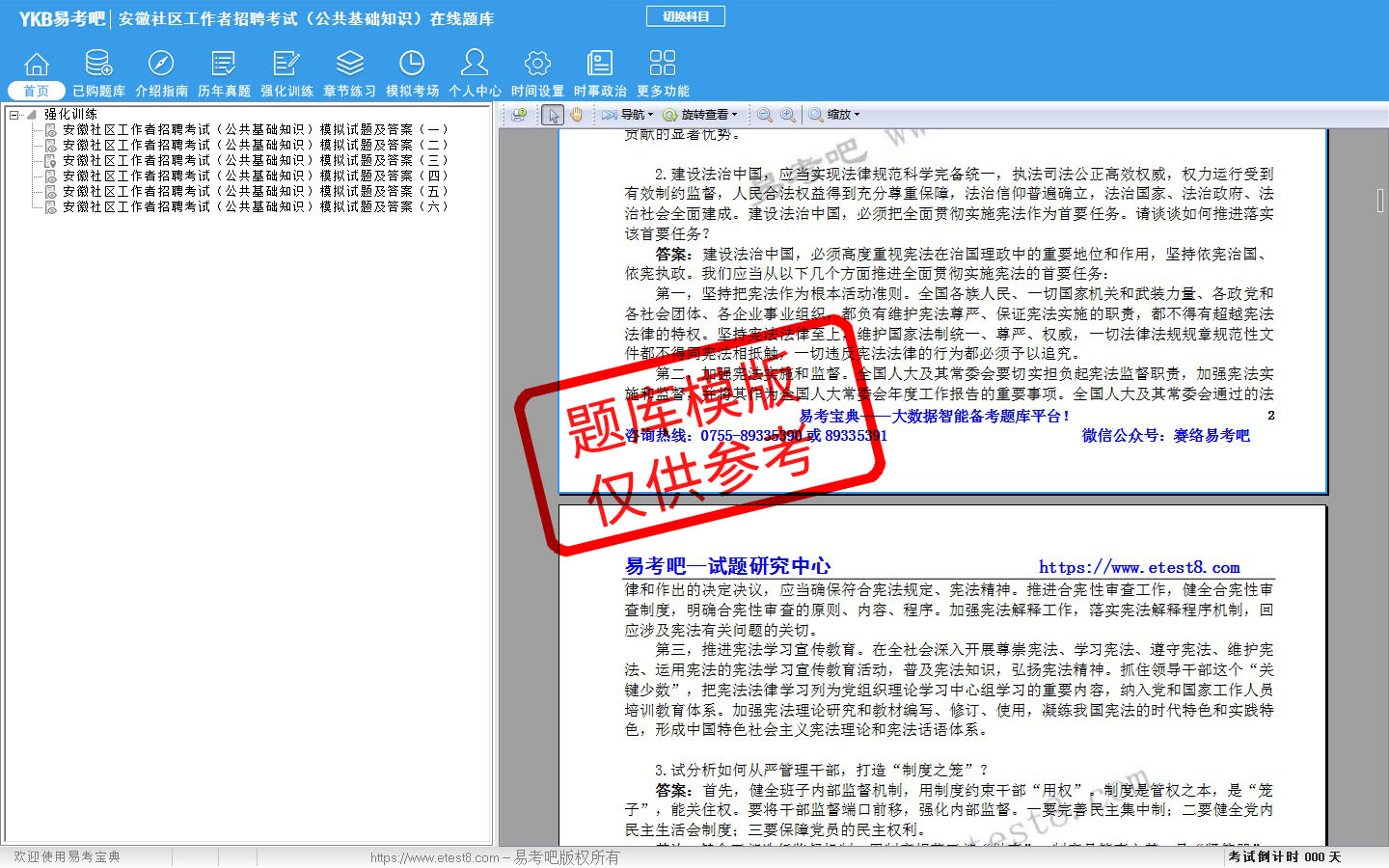Image resolution: width=1389 pixels, height=868 pixels.
Task: Click the etest8.com link in page header
Action: 1139,567
